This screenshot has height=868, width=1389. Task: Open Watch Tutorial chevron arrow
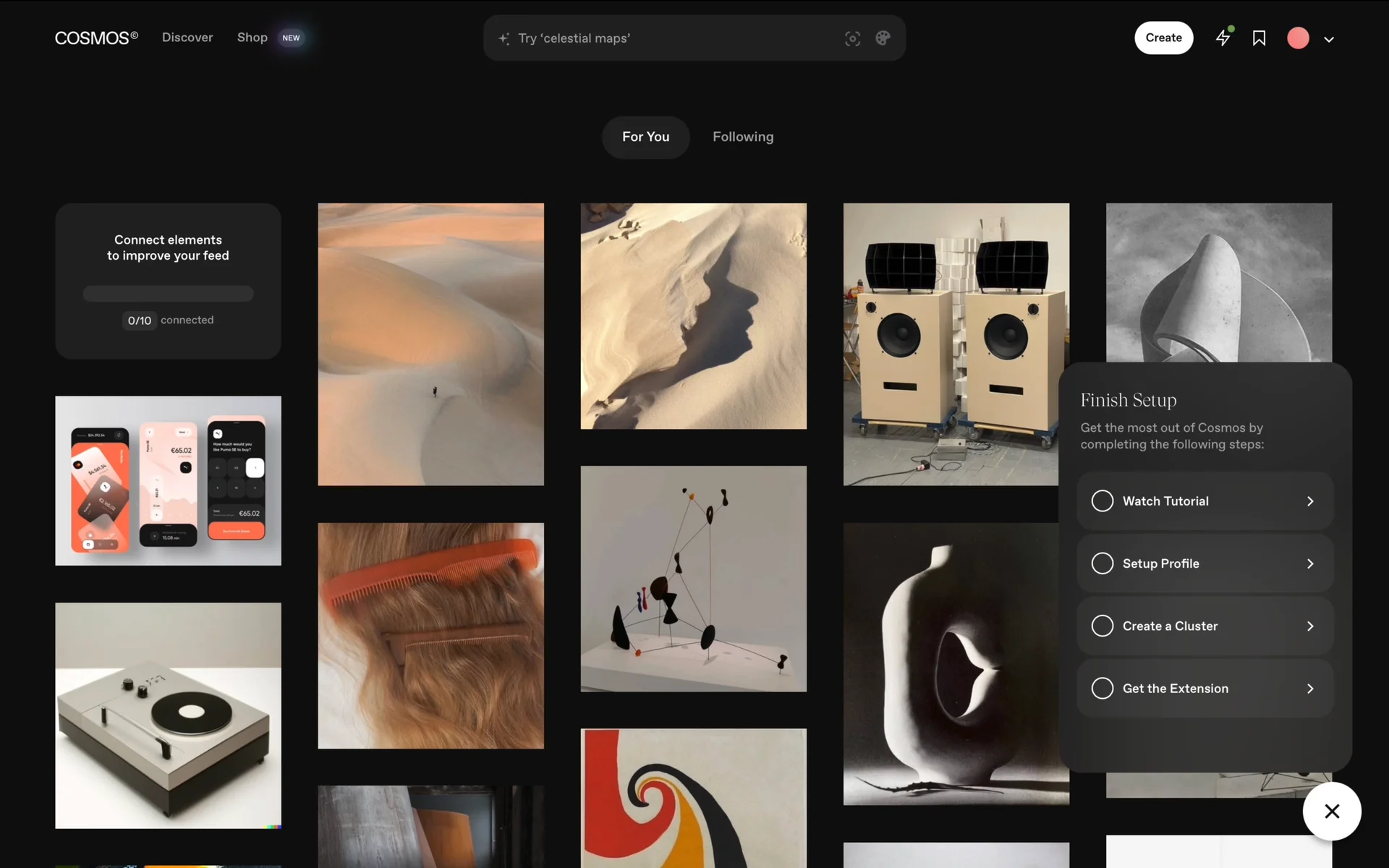tap(1309, 501)
